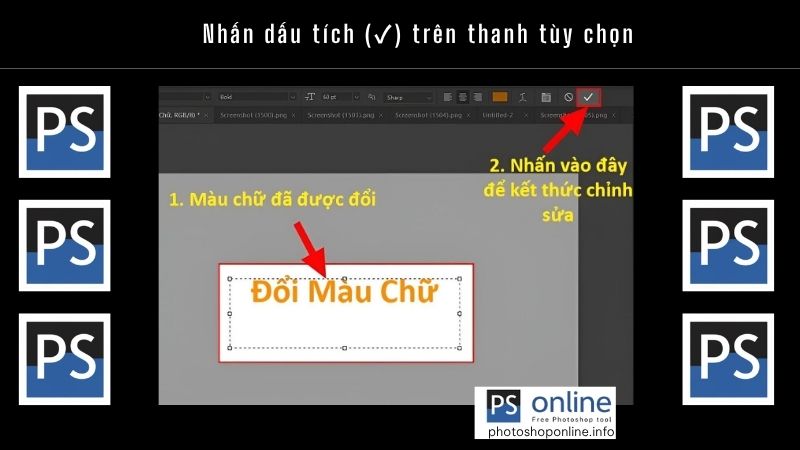Switch to the Screenshot (1500).png tab
The width and height of the screenshot is (800, 450).
click(x=254, y=115)
